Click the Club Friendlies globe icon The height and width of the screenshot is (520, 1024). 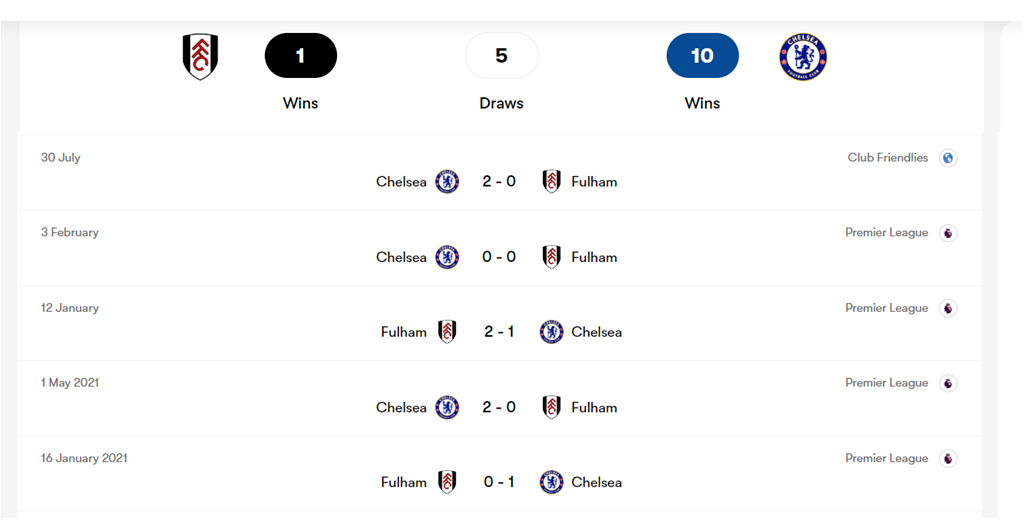[948, 158]
